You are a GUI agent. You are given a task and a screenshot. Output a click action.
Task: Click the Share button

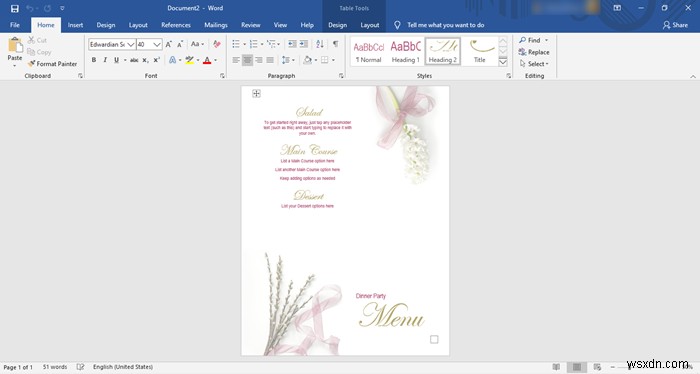tap(675, 25)
